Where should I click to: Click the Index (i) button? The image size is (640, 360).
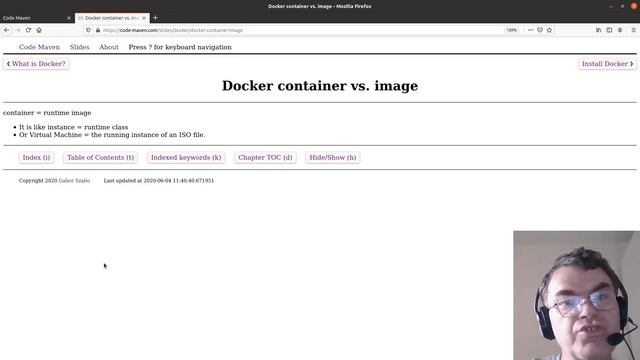click(36, 158)
